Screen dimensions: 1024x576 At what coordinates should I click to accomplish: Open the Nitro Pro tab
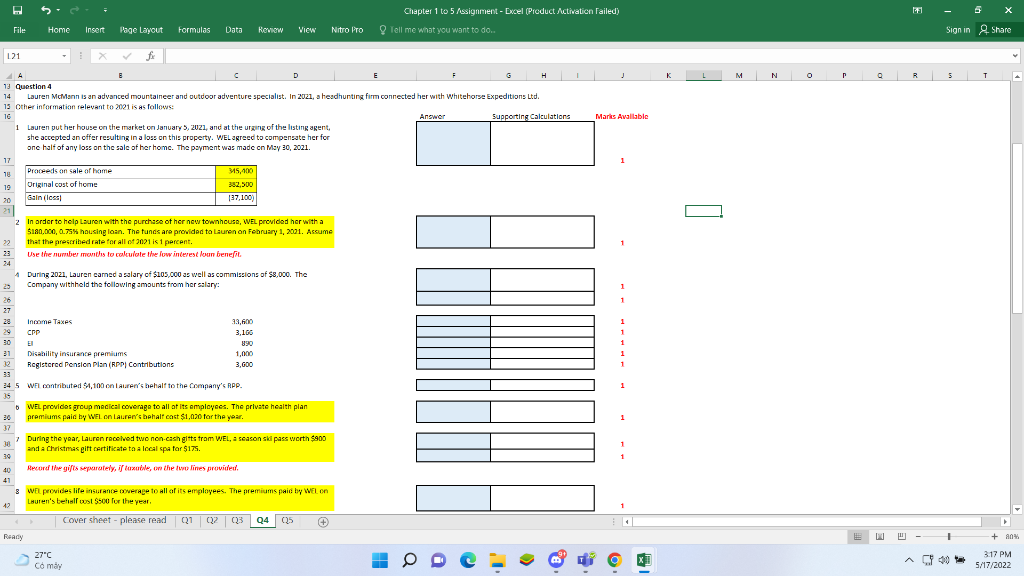tap(347, 30)
